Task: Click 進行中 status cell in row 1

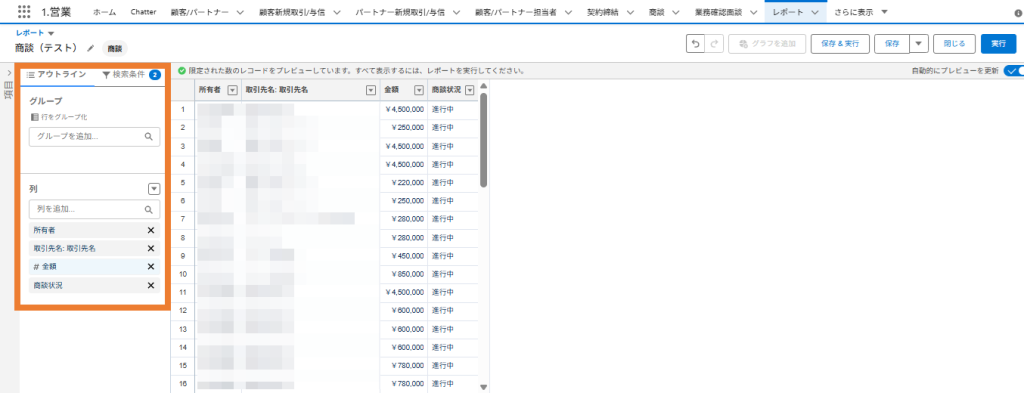Action: point(453,109)
